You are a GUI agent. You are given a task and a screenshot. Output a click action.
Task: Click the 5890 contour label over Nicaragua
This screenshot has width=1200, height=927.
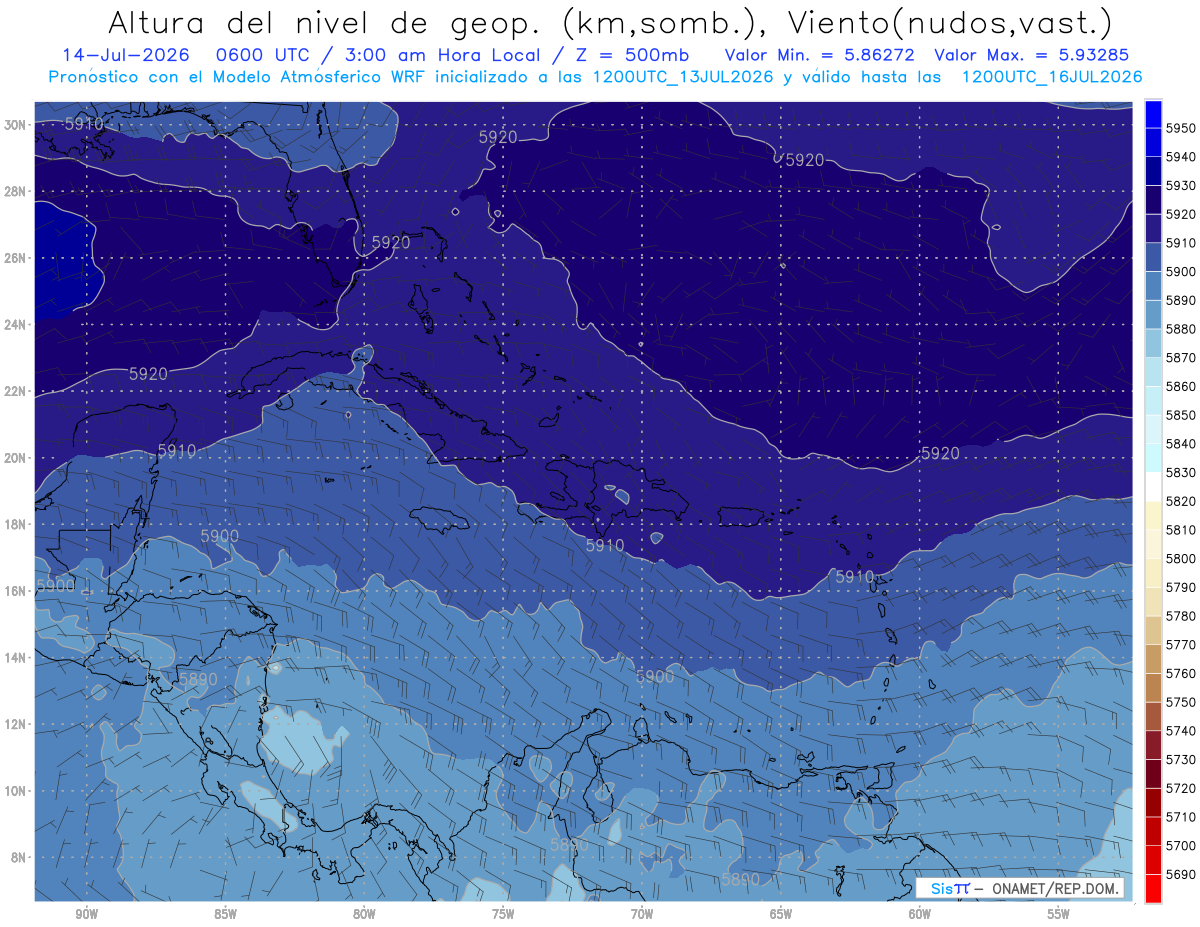tap(198, 679)
